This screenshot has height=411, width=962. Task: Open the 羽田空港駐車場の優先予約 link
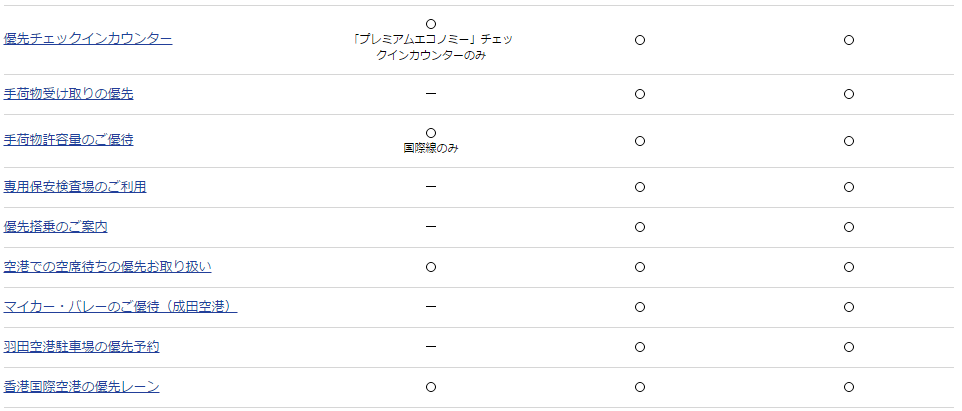(82, 347)
